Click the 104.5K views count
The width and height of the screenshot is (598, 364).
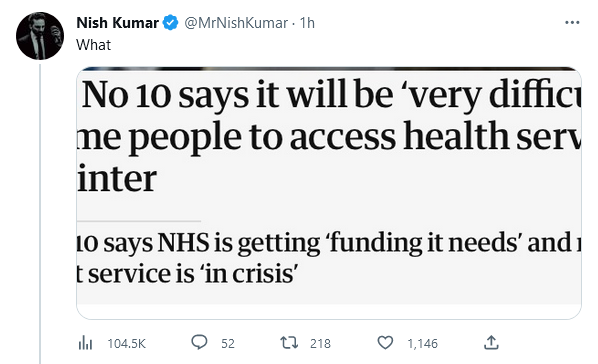(x=126, y=343)
